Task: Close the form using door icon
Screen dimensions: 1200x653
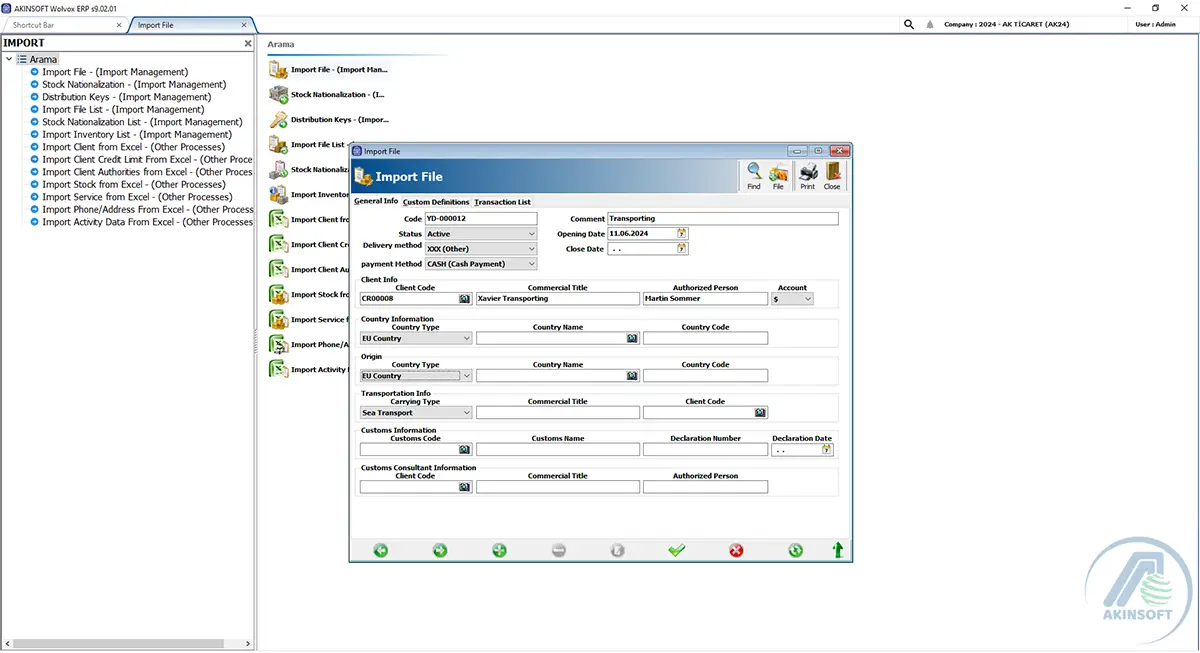Action: [x=832, y=176]
